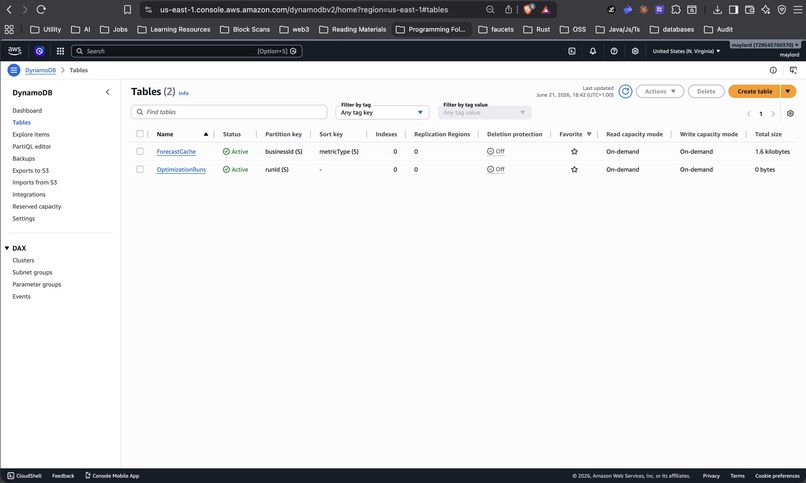Collapse the DynamoDB side panel
Screen dimensions: 806x483
(107, 92)
